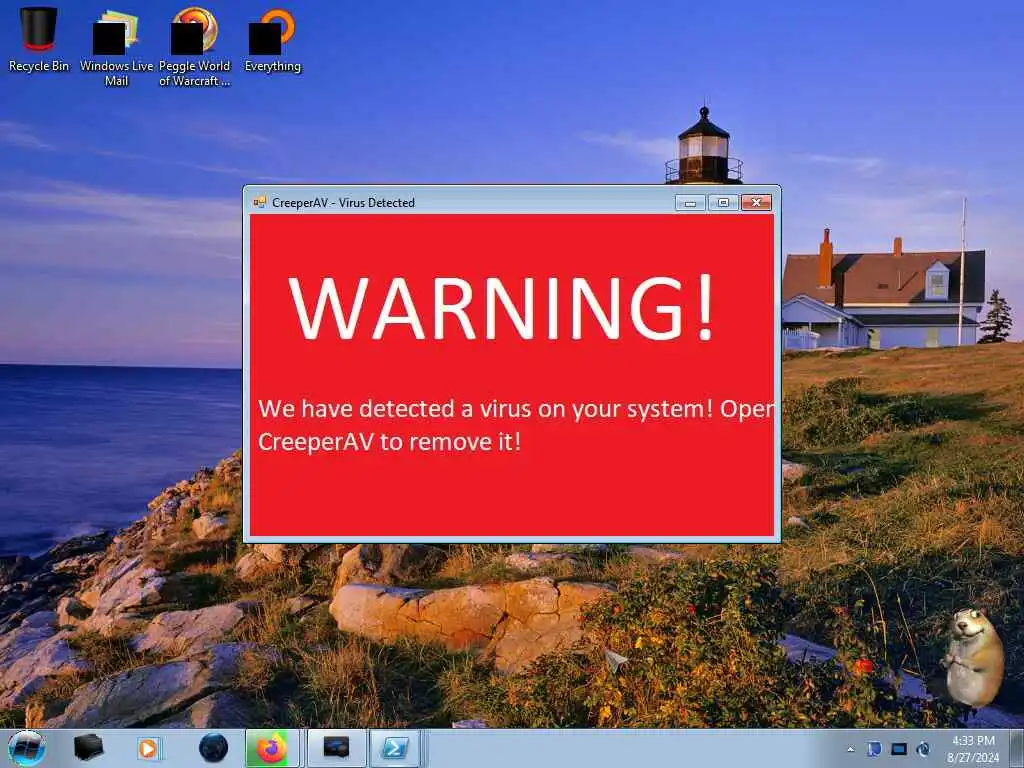Select the Windows Live Mail desktop shortcut
1024x768 pixels.
tap(116, 47)
